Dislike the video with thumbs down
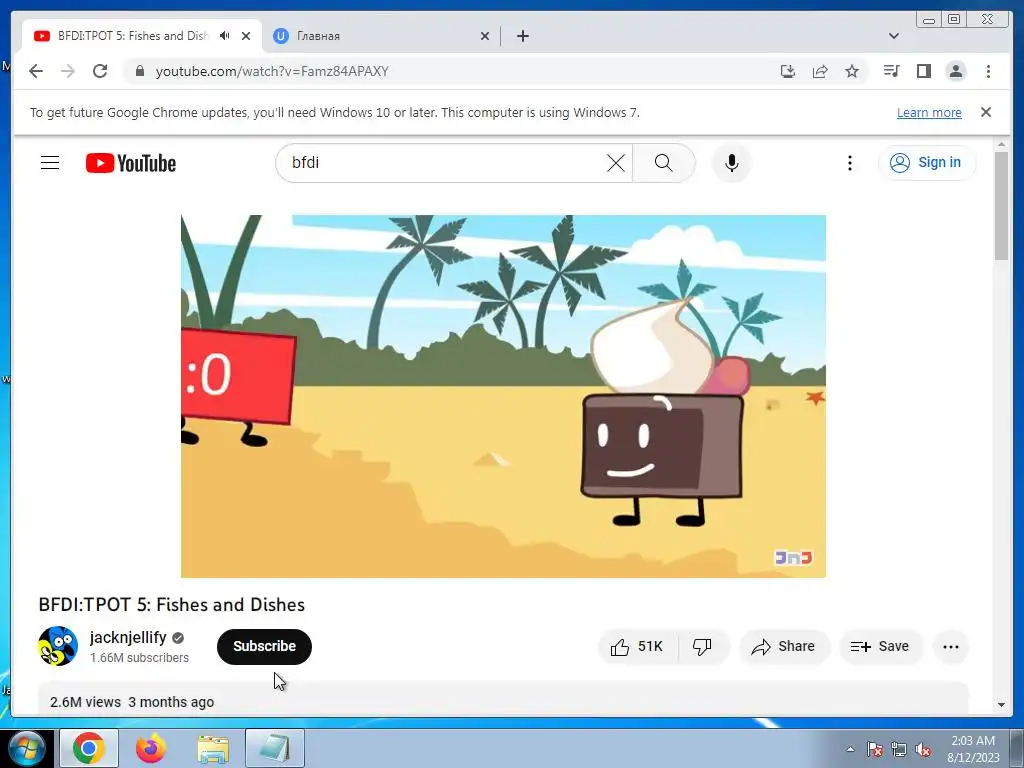The width and height of the screenshot is (1024, 768). [x=703, y=647]
